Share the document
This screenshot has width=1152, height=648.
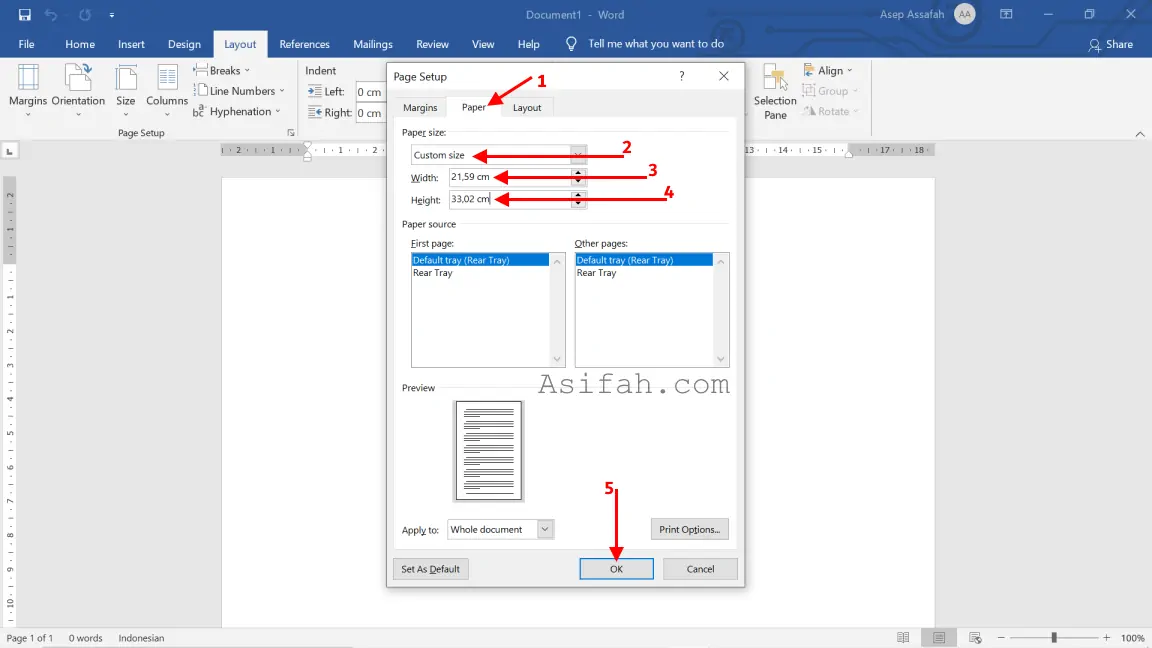coord(1111,44)
